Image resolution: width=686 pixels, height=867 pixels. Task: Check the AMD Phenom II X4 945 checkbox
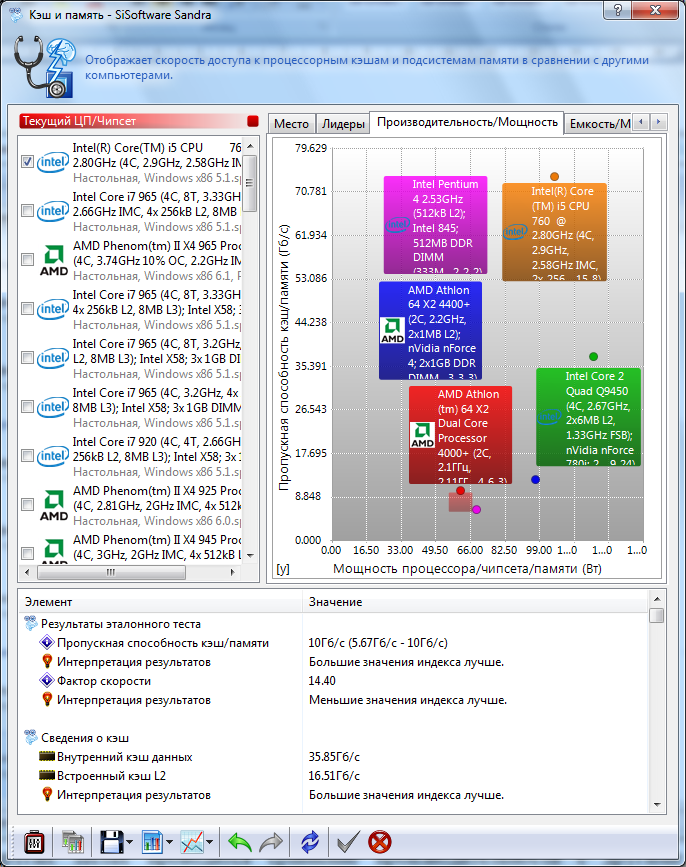(x=28, y=553)
